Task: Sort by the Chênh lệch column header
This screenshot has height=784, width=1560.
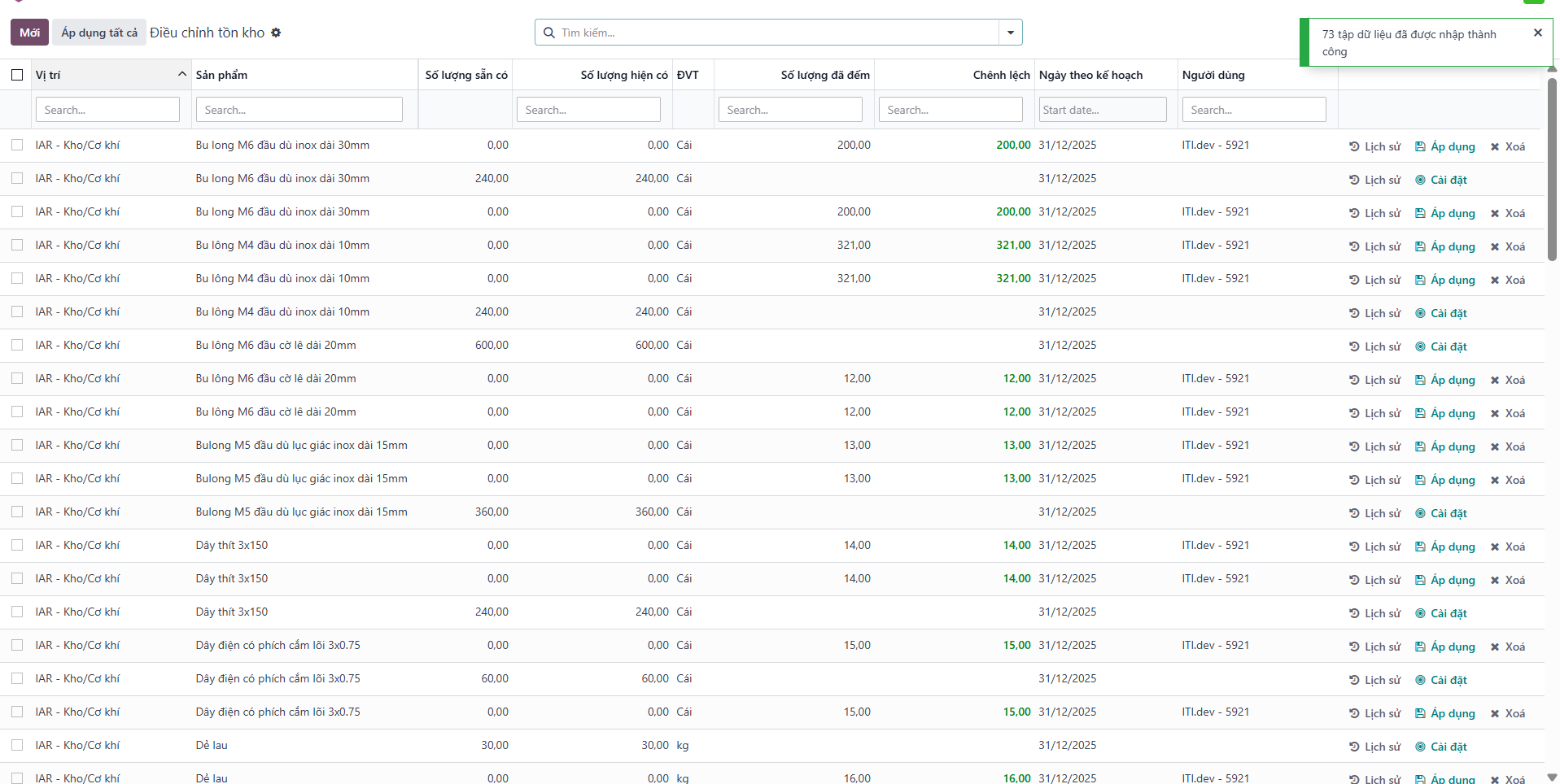Action: [1001, 75]
